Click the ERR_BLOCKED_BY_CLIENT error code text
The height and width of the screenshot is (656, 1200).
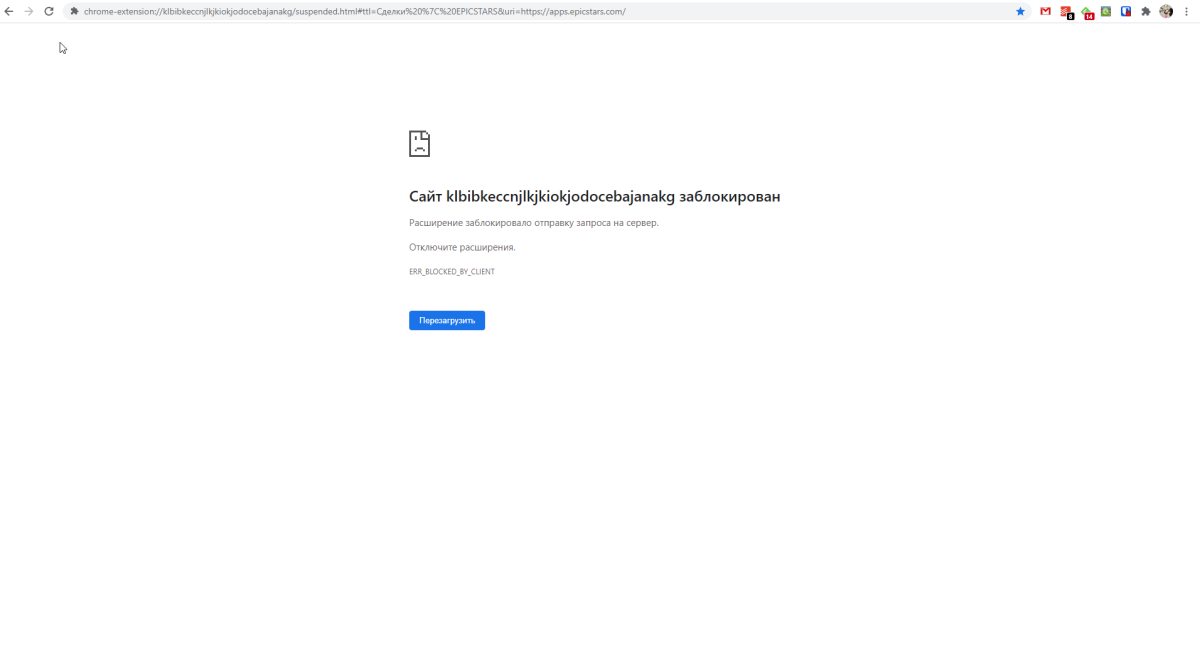coord(452,272)
